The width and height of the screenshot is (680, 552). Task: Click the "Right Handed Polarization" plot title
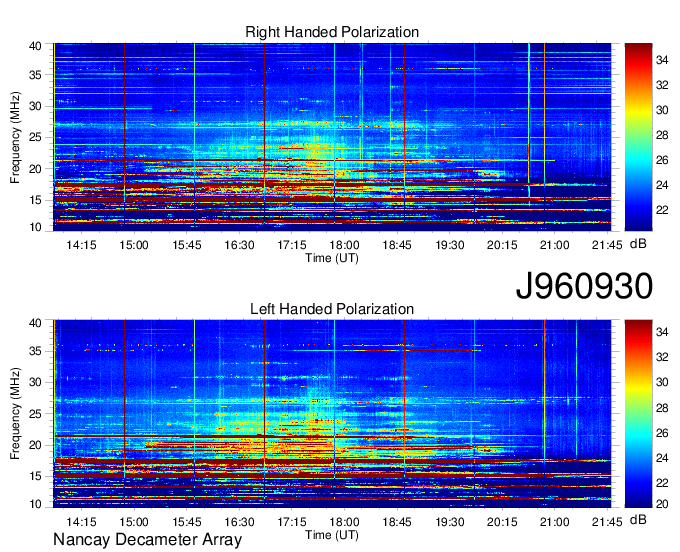(332, 32)
